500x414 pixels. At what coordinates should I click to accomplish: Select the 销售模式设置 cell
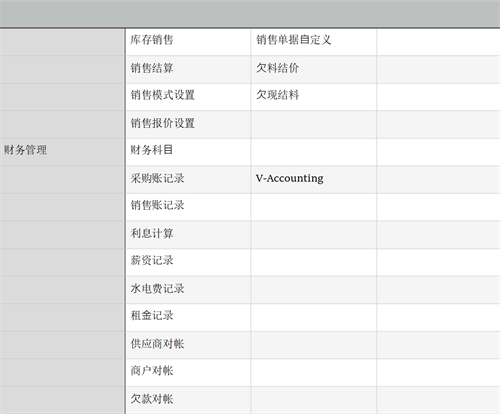[188, 97]
